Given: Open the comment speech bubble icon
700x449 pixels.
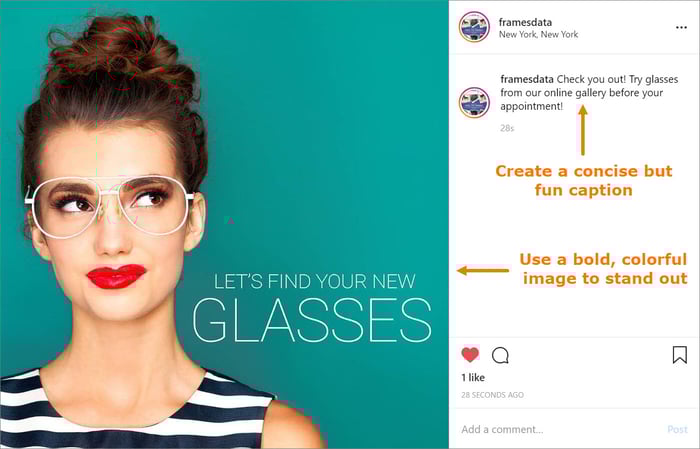Looking at the screenshot, I should pyautogui.click(x=500, y=355).
